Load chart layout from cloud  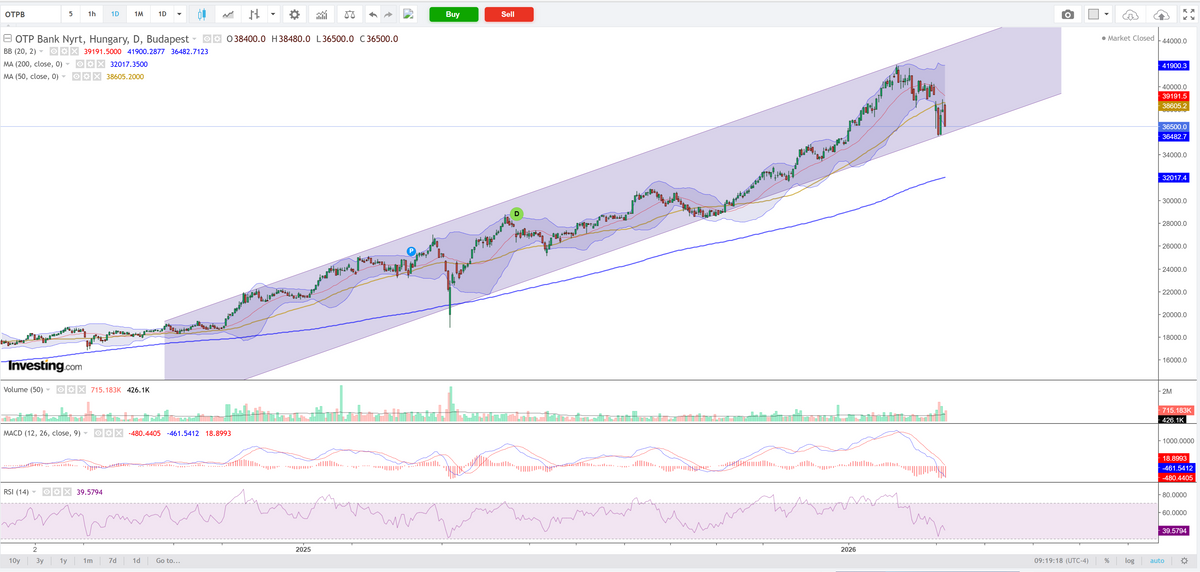(1130, 14)
